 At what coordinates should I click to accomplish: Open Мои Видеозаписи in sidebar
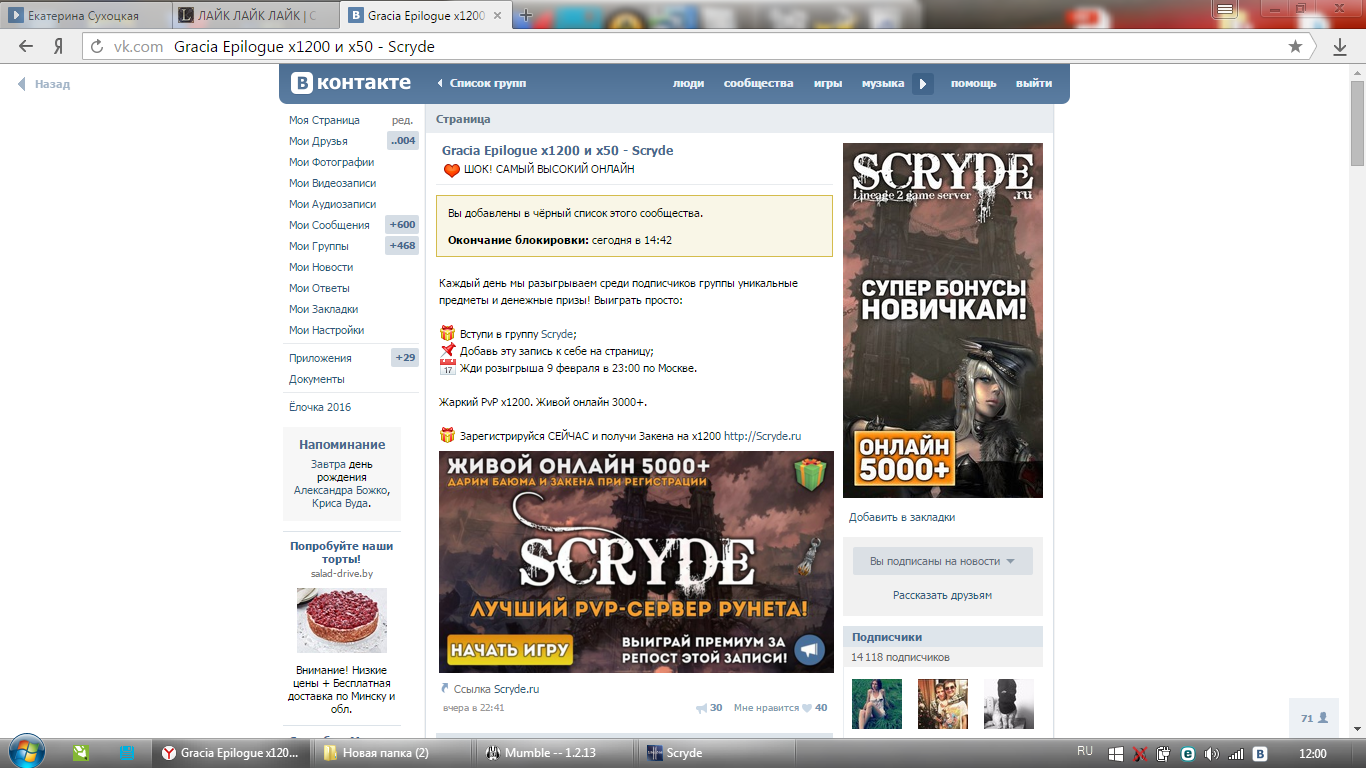tap(333, 183)
